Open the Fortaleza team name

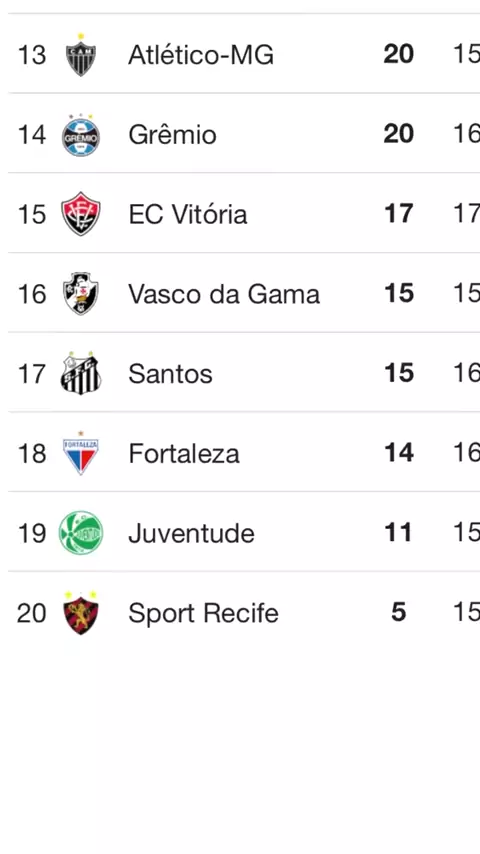(x=184, y=454)
